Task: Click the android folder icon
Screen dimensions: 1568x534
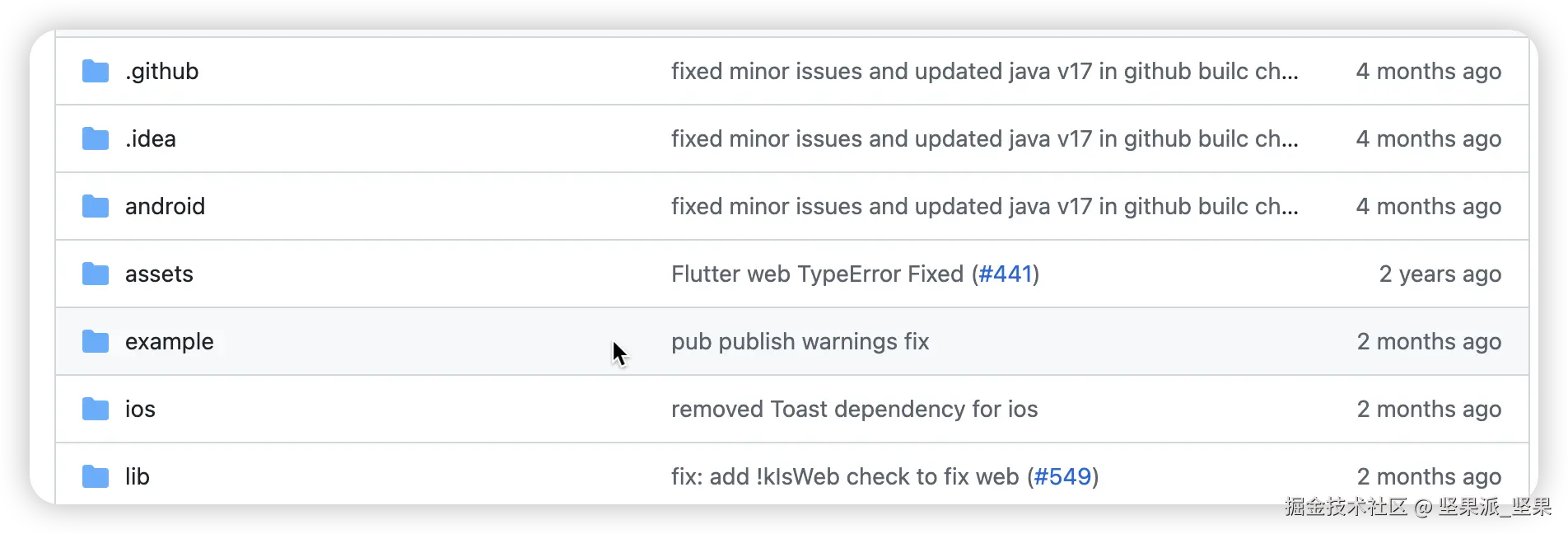Action: coord(96,207)
